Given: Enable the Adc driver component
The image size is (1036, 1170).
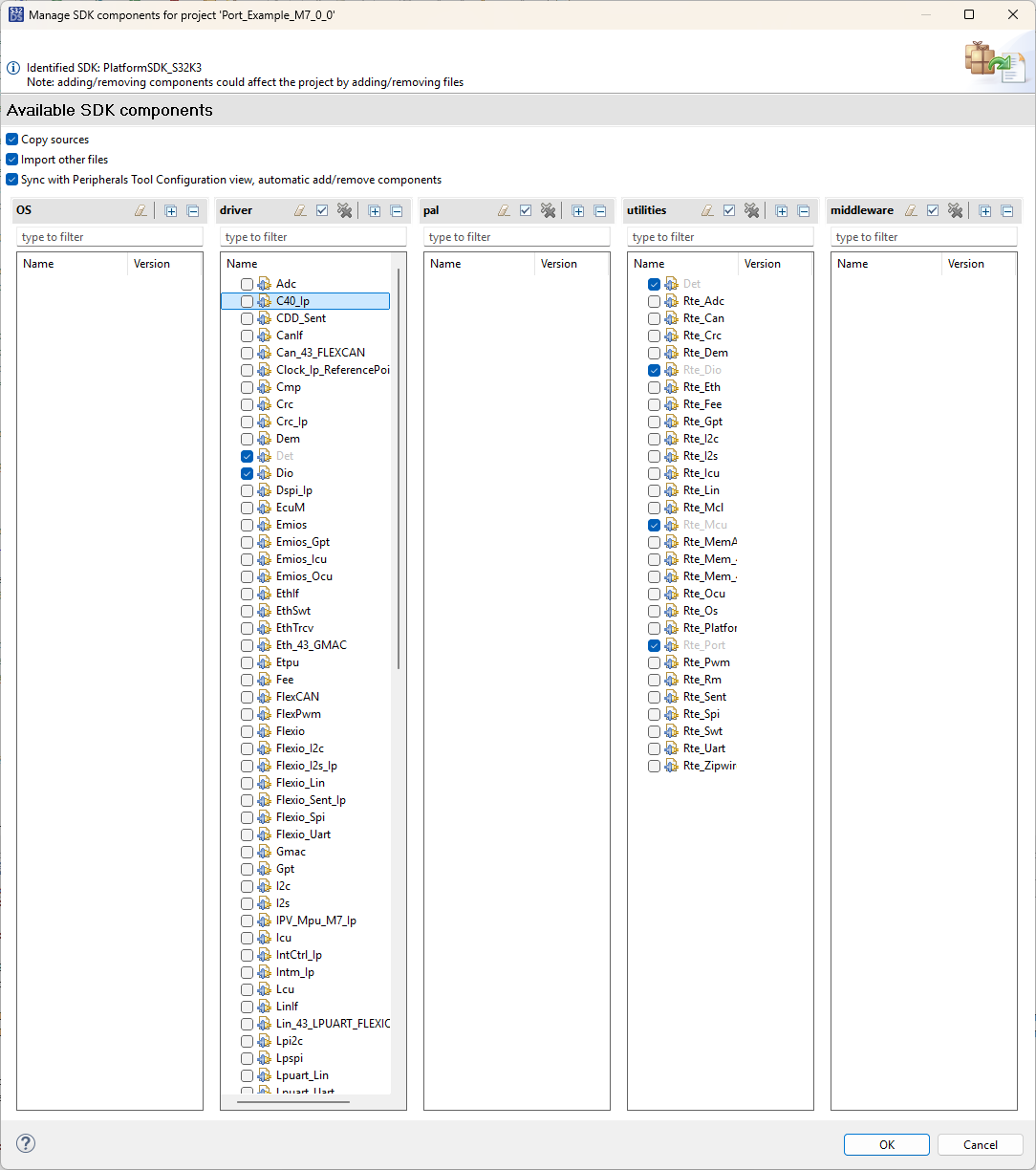Looking at the screenshot, I should pyautogui.click(x=247, y=283).
